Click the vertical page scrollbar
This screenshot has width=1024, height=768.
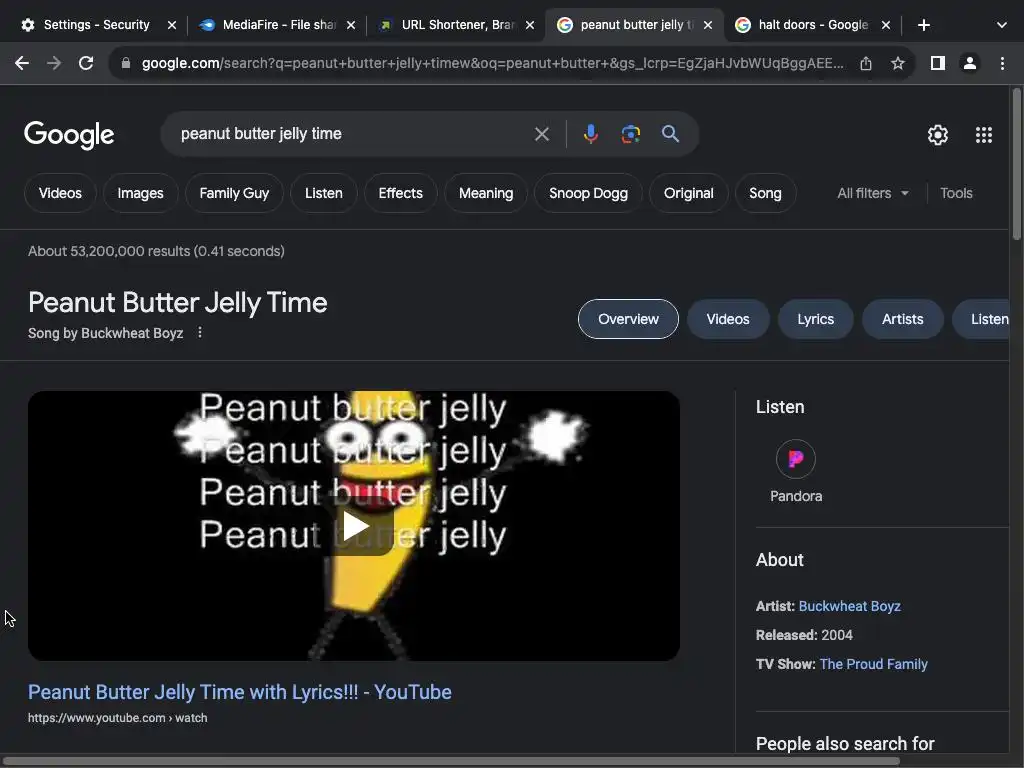[x=1017, y=165]
